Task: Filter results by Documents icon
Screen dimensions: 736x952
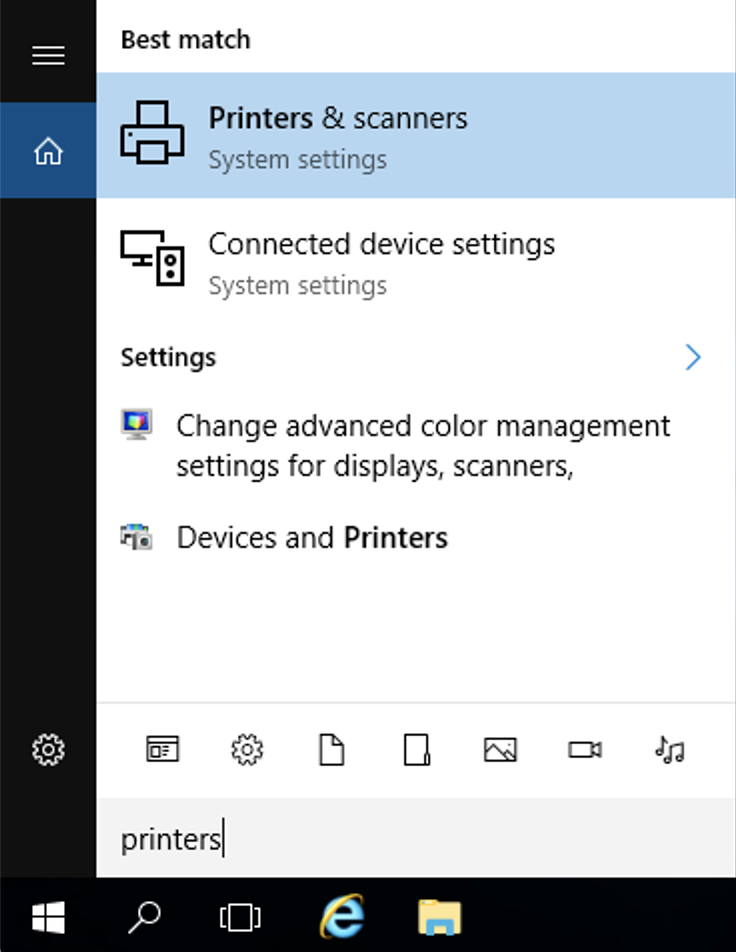Action: pos(332,749)
